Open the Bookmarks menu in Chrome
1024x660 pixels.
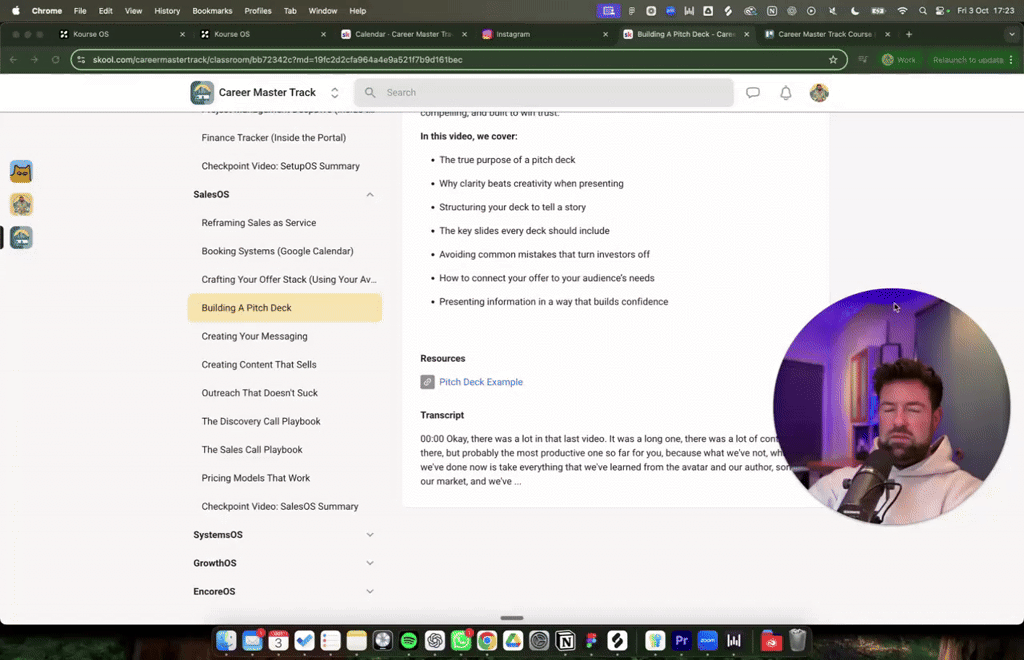point(213,11)
